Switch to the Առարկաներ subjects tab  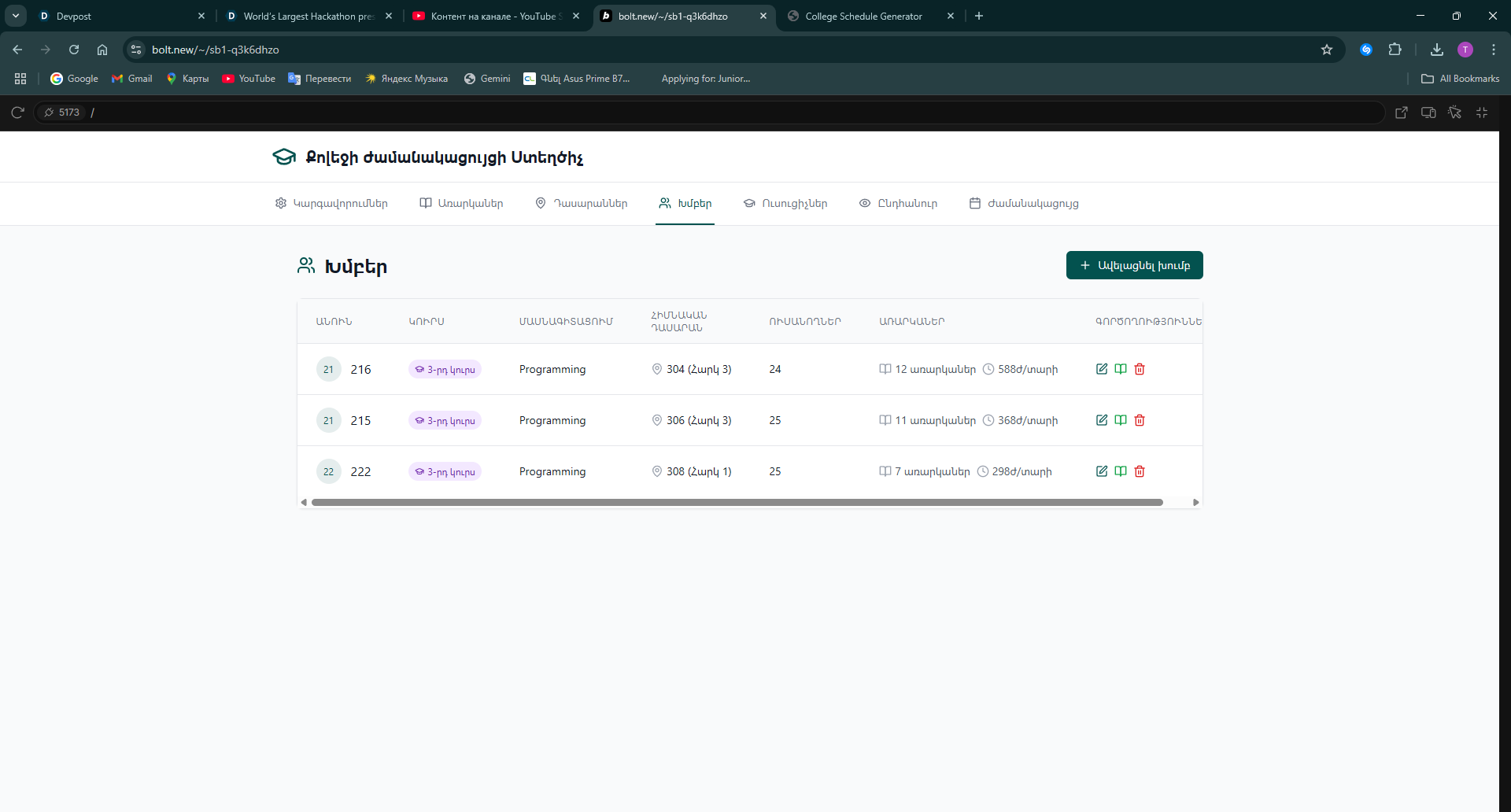point(461,203)
